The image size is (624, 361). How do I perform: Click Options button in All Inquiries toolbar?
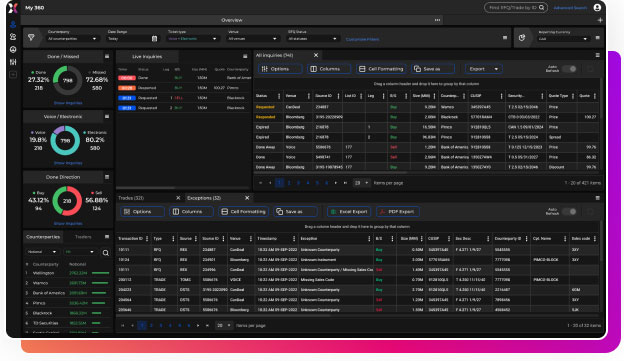coord(280,69)
